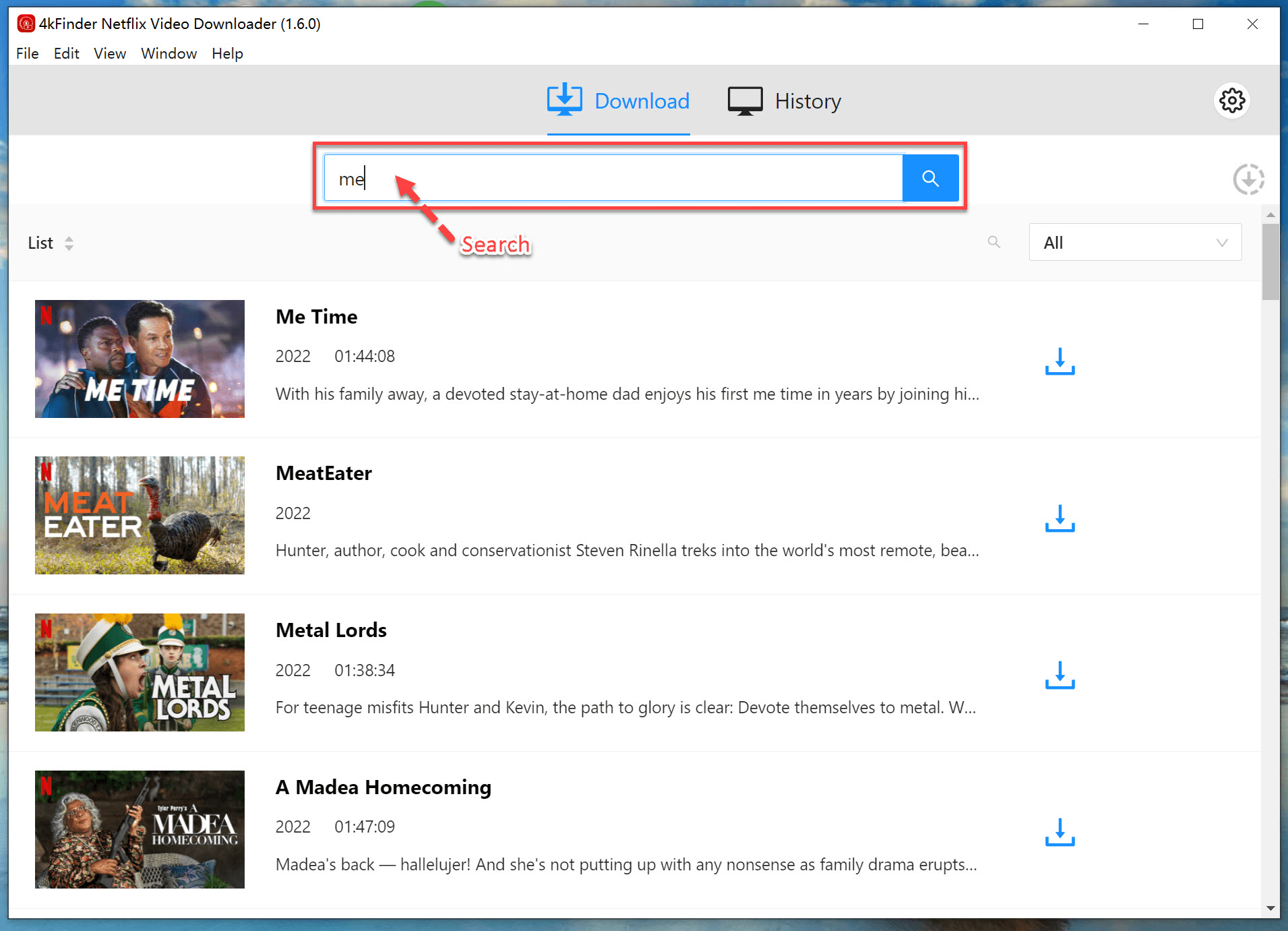This screenshot has width=1288, height=931.
Task: Open the download queue circle icon
Action: pyautogui.click(x=1248, y=179)
